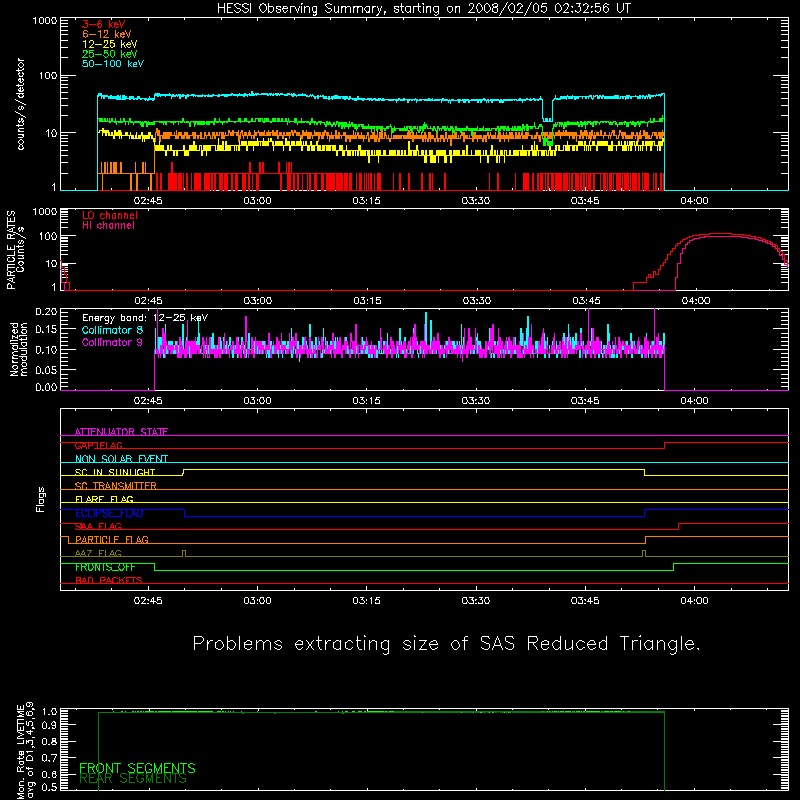Select the Collimator 9 legend label
Screen dimensions: 800x800
coord(112,342)
